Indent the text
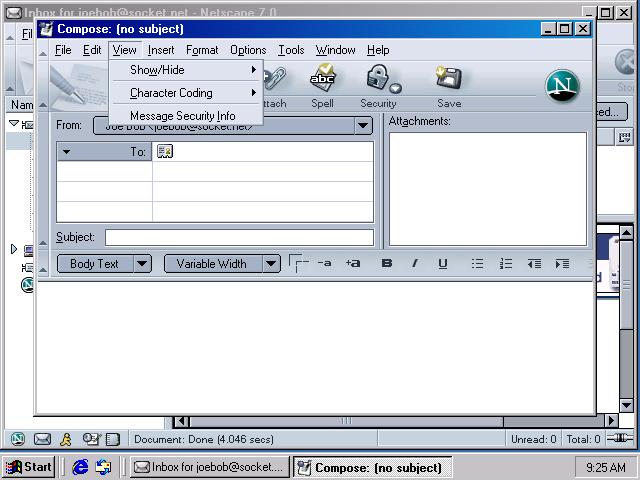 (562, 264)
